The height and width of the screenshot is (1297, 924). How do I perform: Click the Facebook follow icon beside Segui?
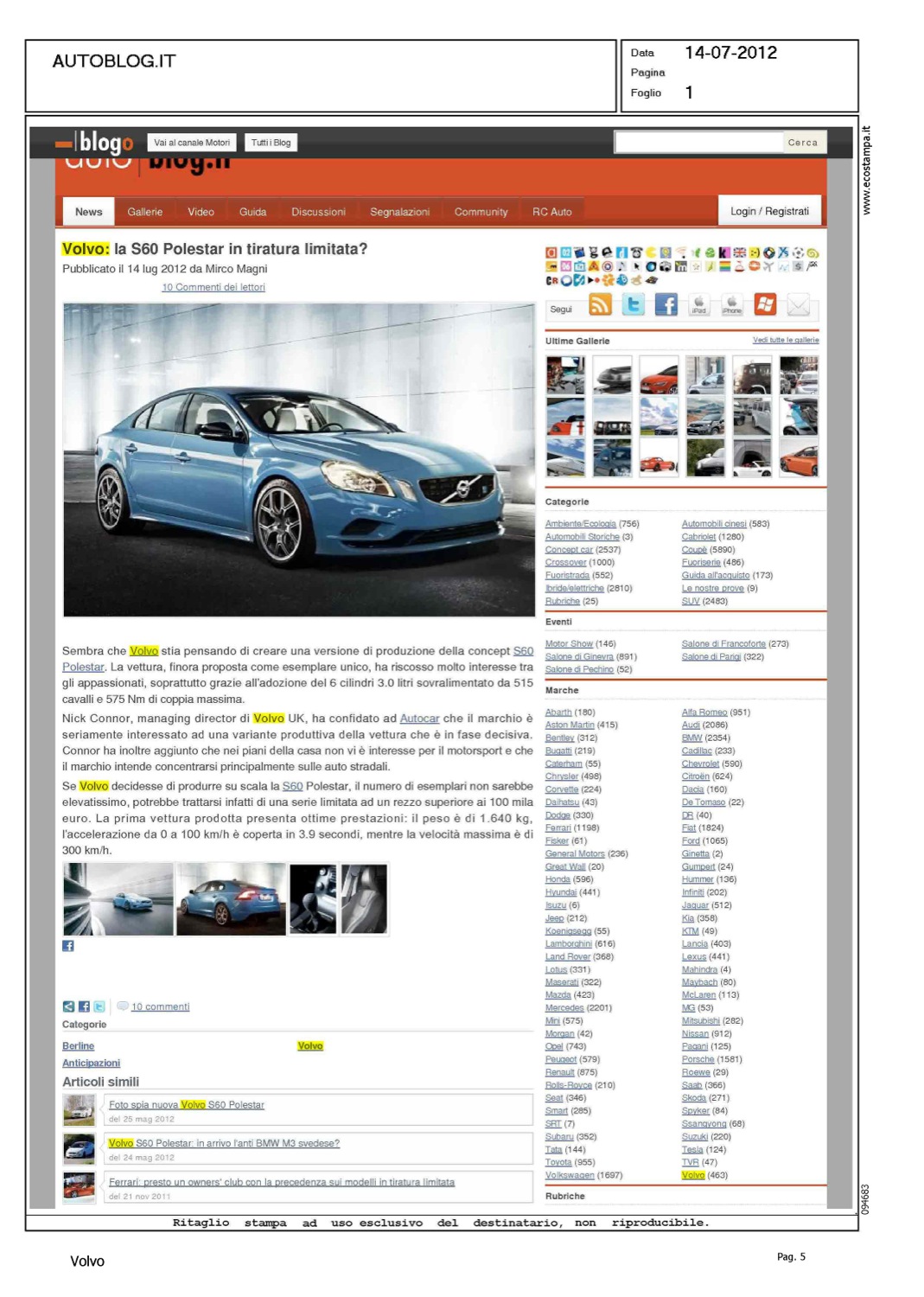(x=666, y=305)
